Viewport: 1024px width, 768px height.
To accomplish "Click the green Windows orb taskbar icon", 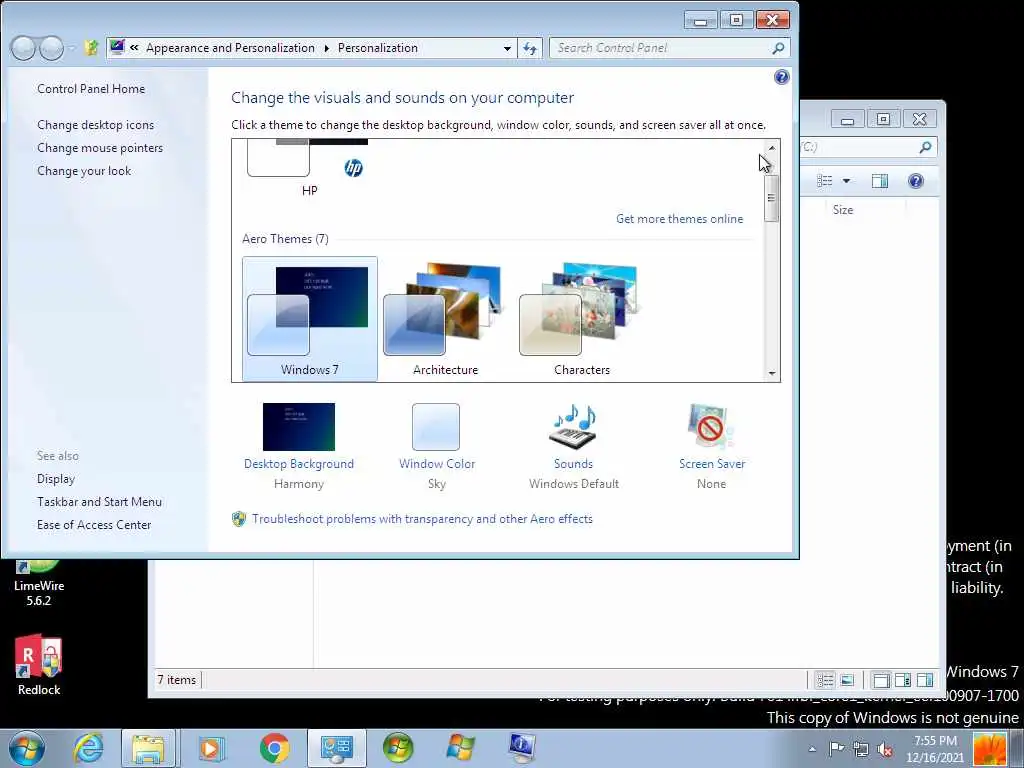I will [x=398, y=748].
